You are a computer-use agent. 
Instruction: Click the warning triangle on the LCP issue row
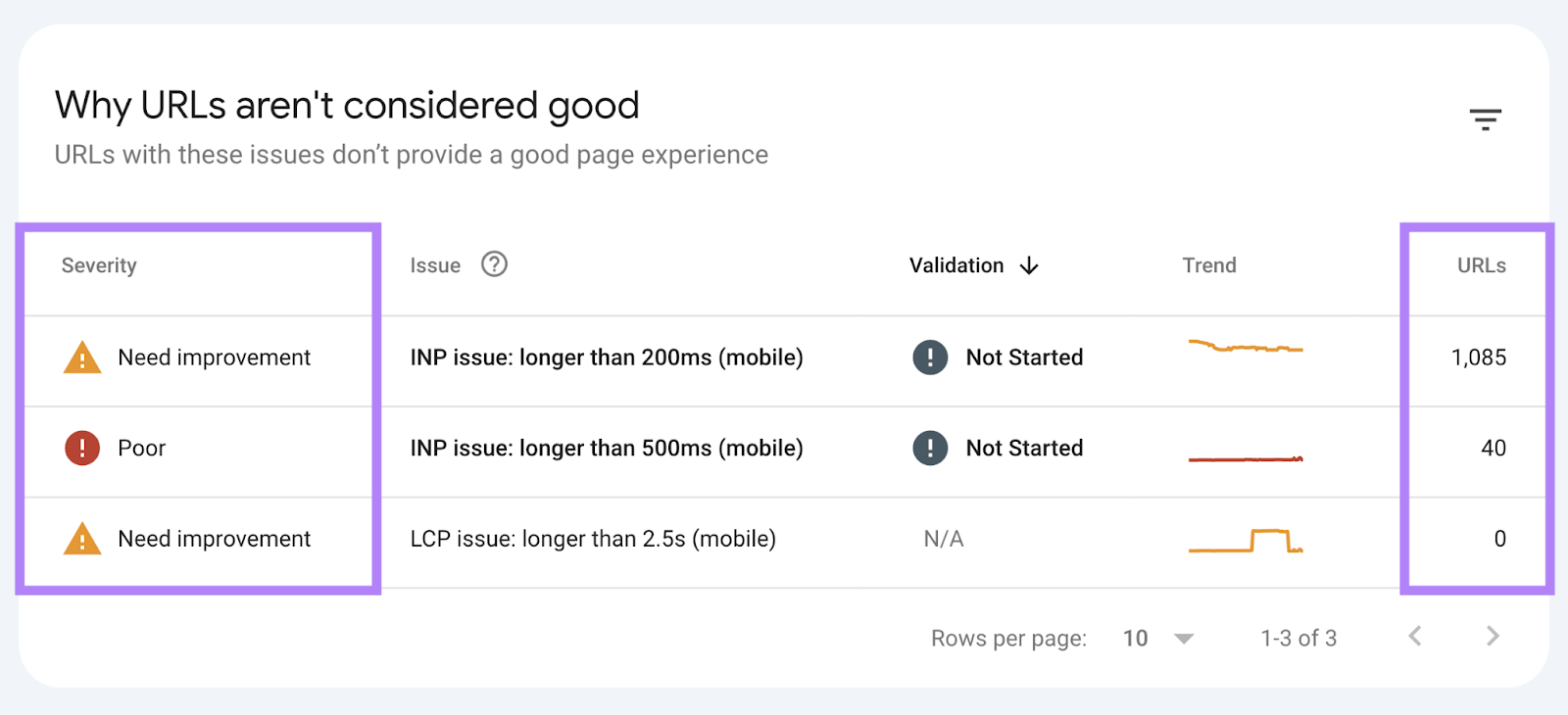[x=82, y=539]
